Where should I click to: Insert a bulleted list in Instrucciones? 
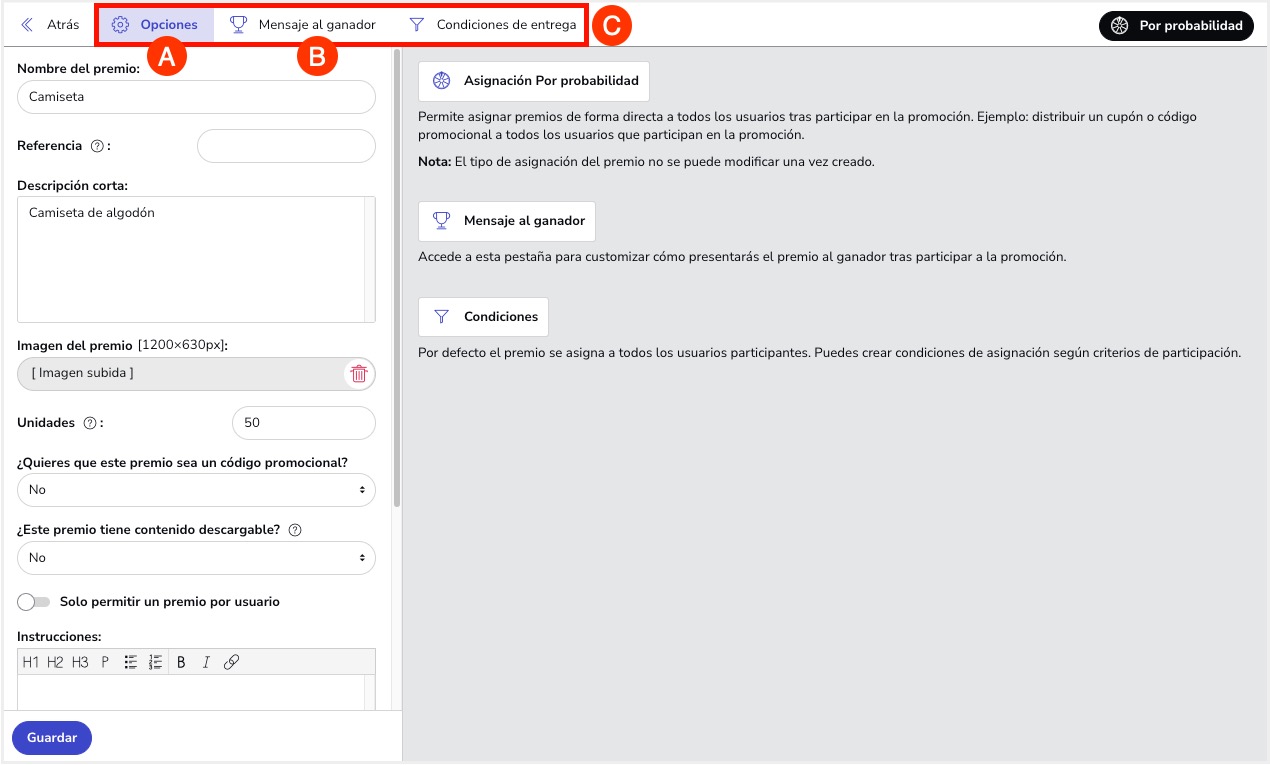coord(130,661)
